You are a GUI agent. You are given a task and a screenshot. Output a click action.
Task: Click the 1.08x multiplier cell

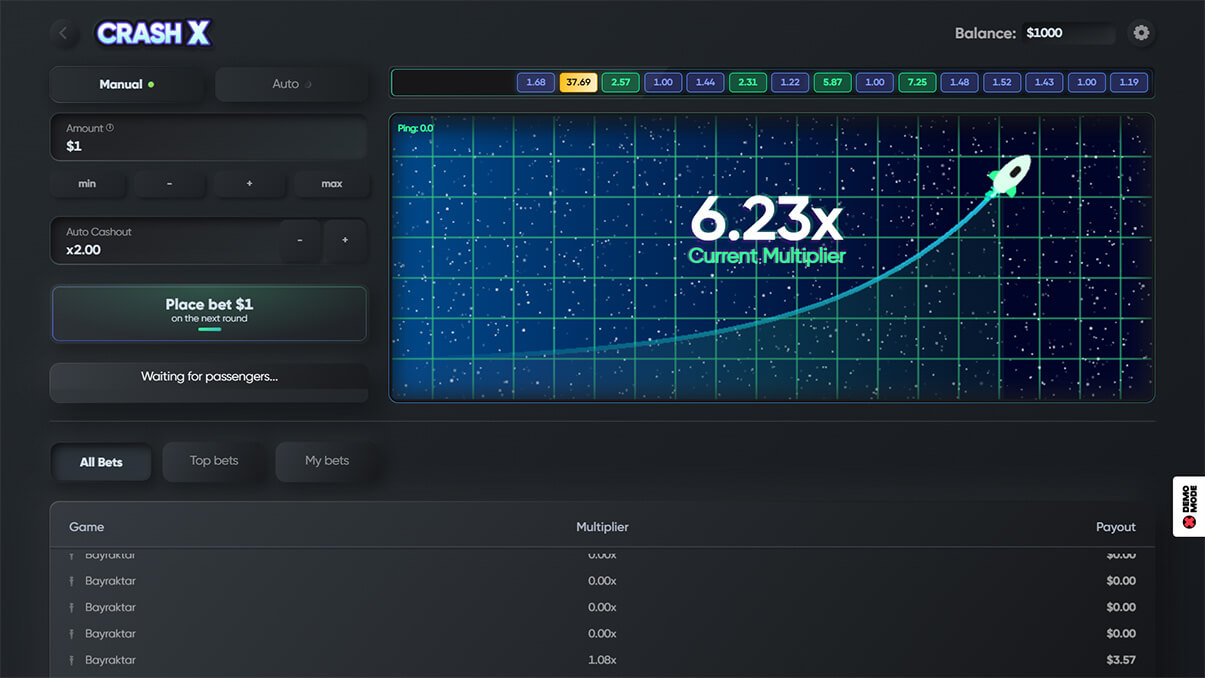[x=602, y=660]
